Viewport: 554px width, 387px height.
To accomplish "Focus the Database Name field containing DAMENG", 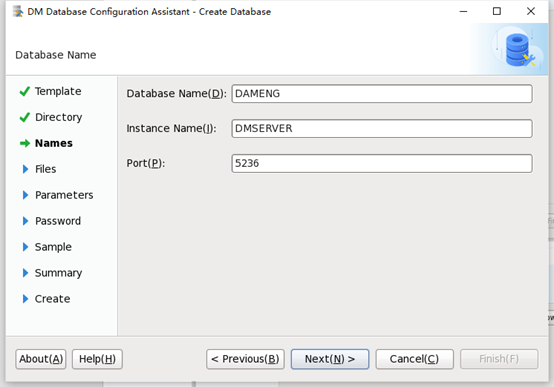I will click(382, 94).
